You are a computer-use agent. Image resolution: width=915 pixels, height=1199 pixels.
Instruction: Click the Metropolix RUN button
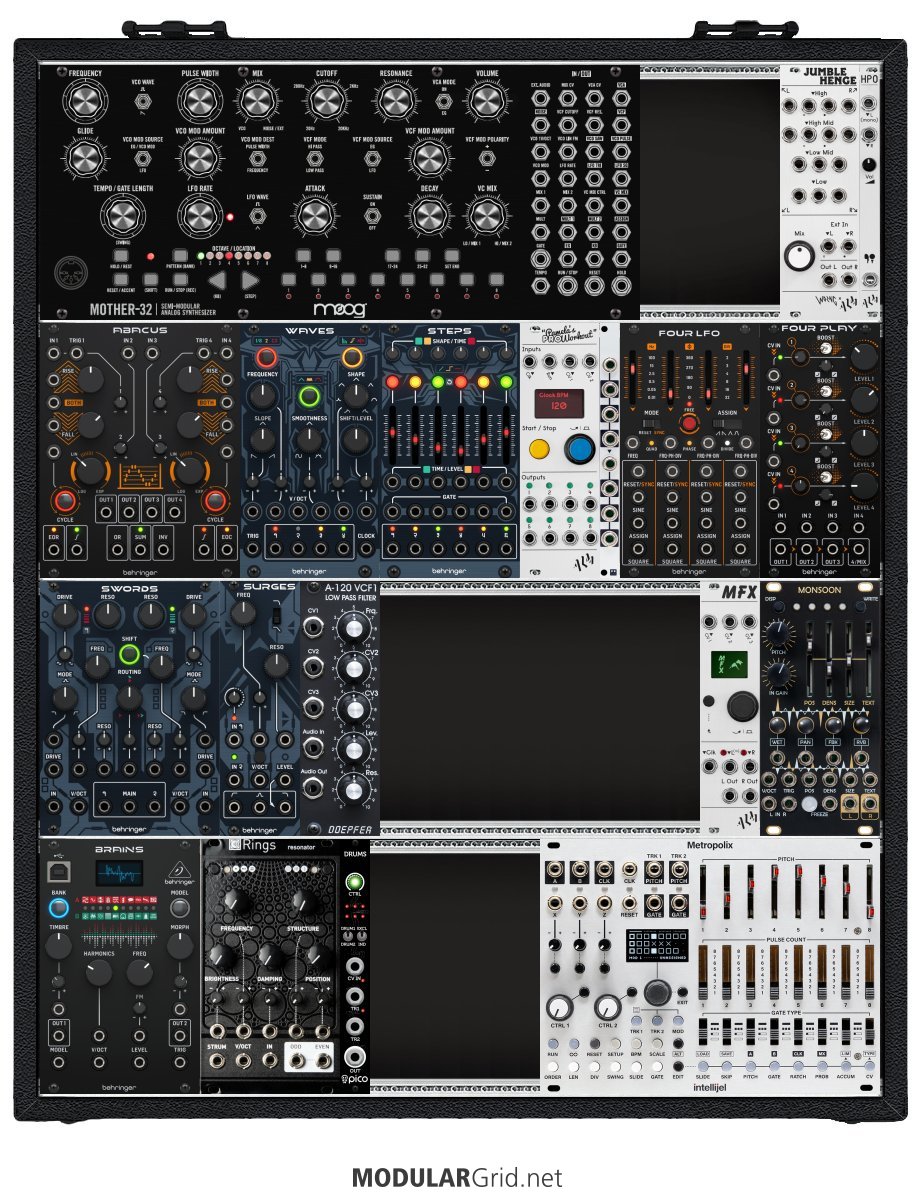point(553,1044)
